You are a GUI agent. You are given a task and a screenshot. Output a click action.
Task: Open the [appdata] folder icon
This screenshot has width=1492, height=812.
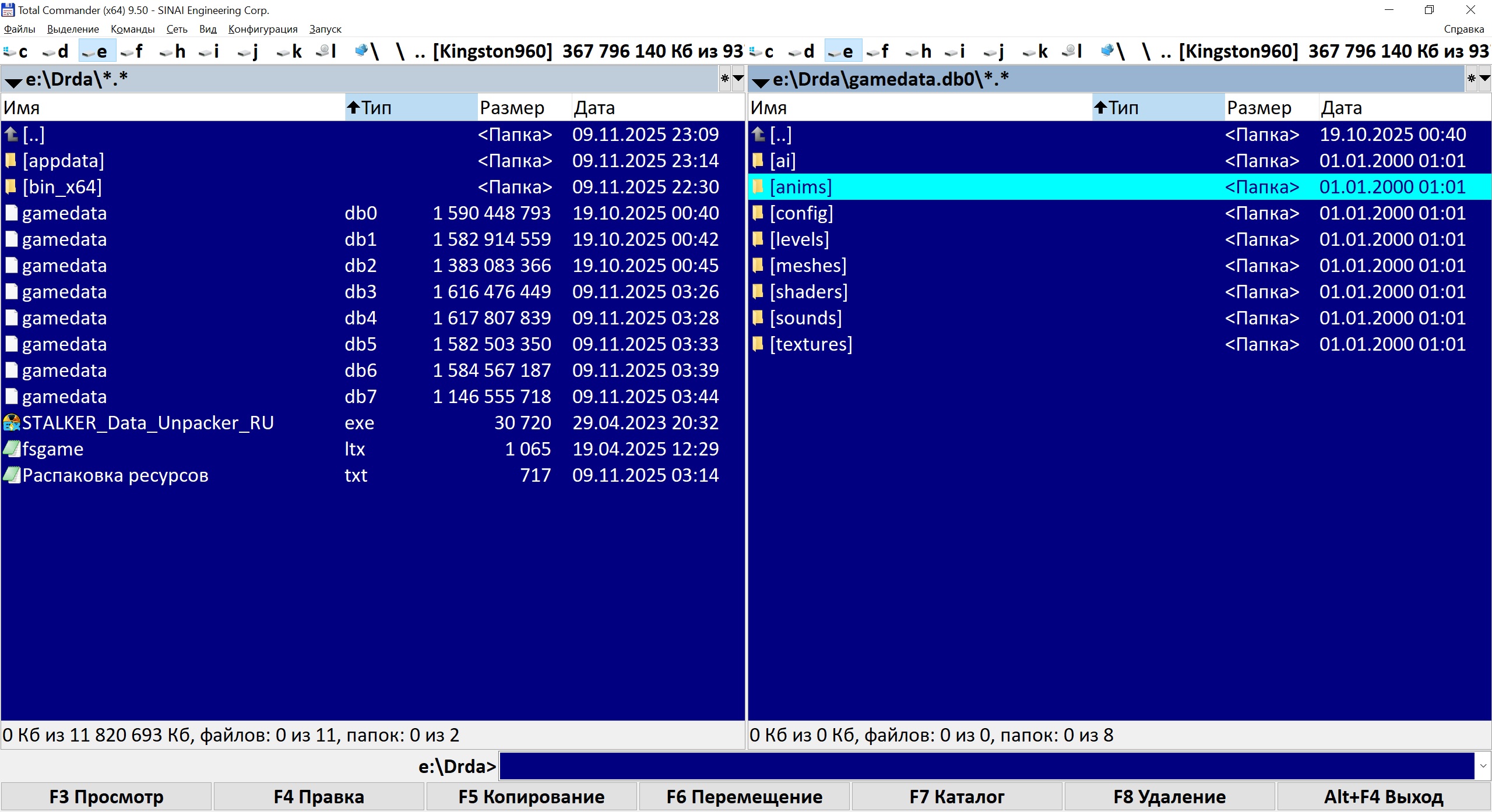pos(10,161)
